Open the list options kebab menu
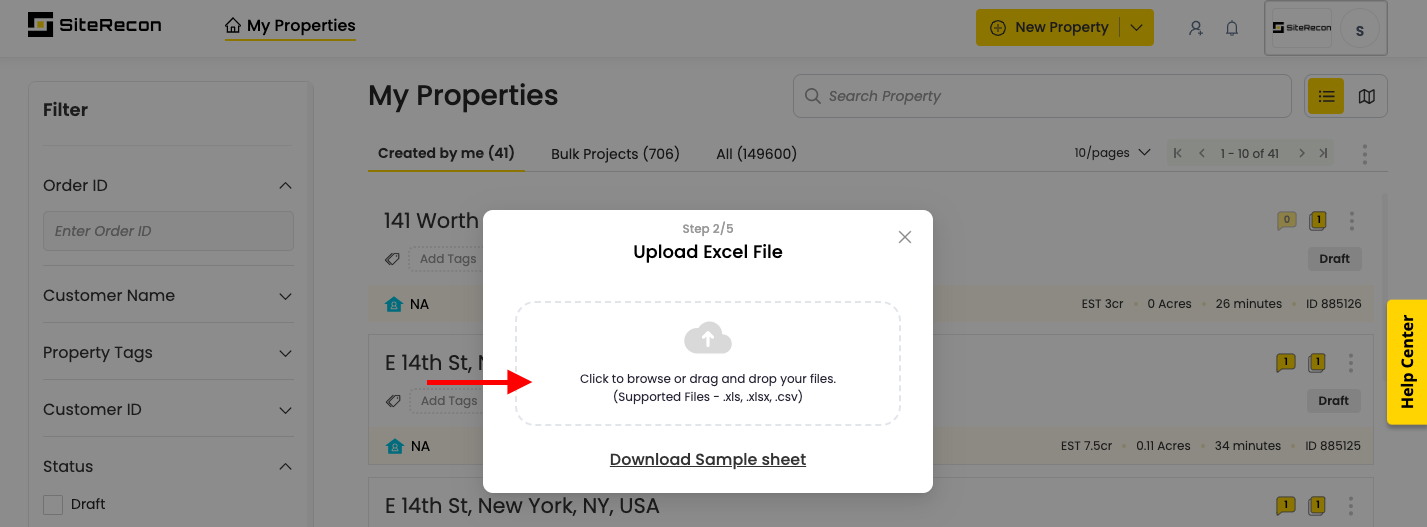The width and height of the screenshot is (1427, 527). pos(1364,154)
